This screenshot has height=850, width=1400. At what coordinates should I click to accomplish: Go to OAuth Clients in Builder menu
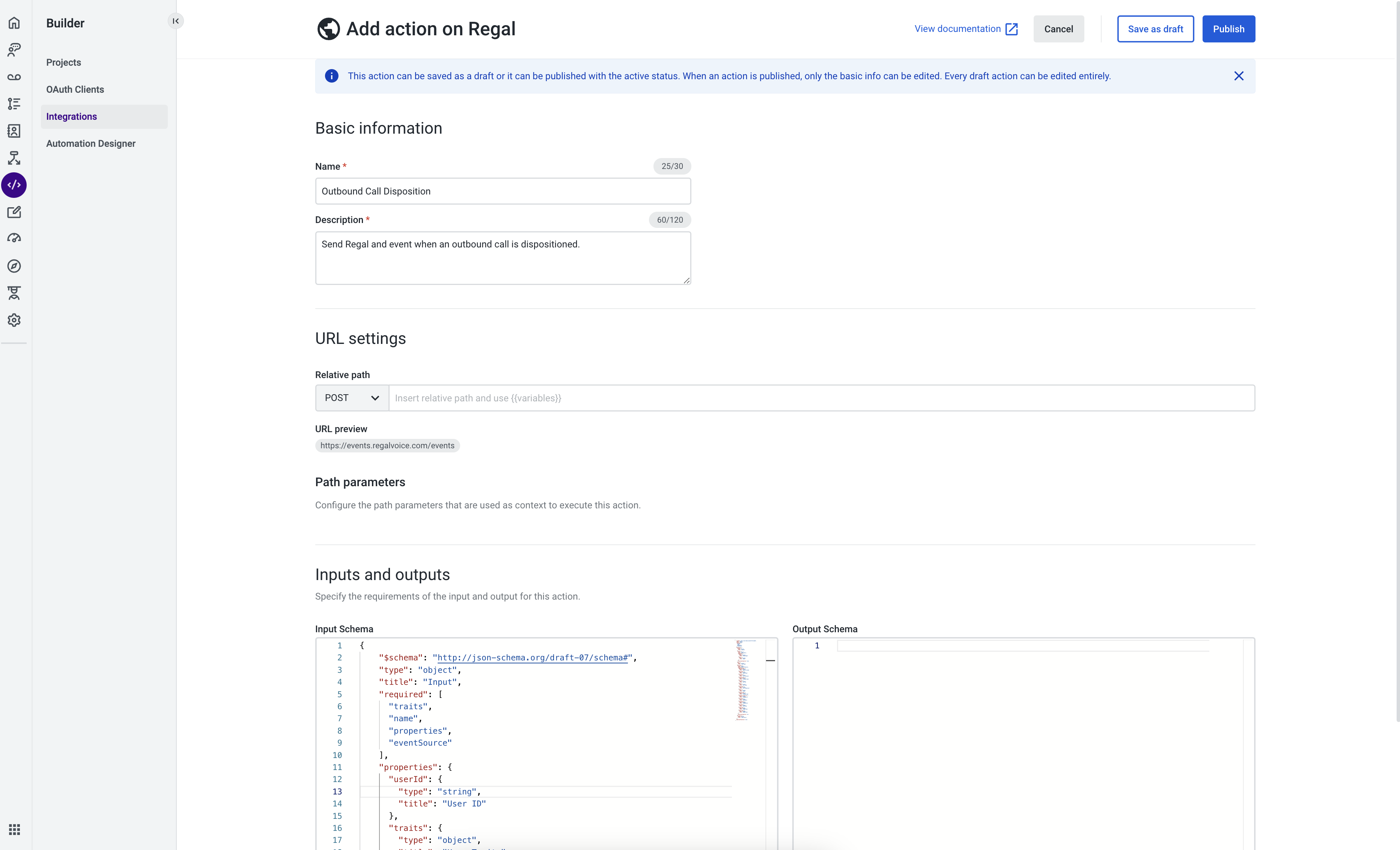coord(75,89)
